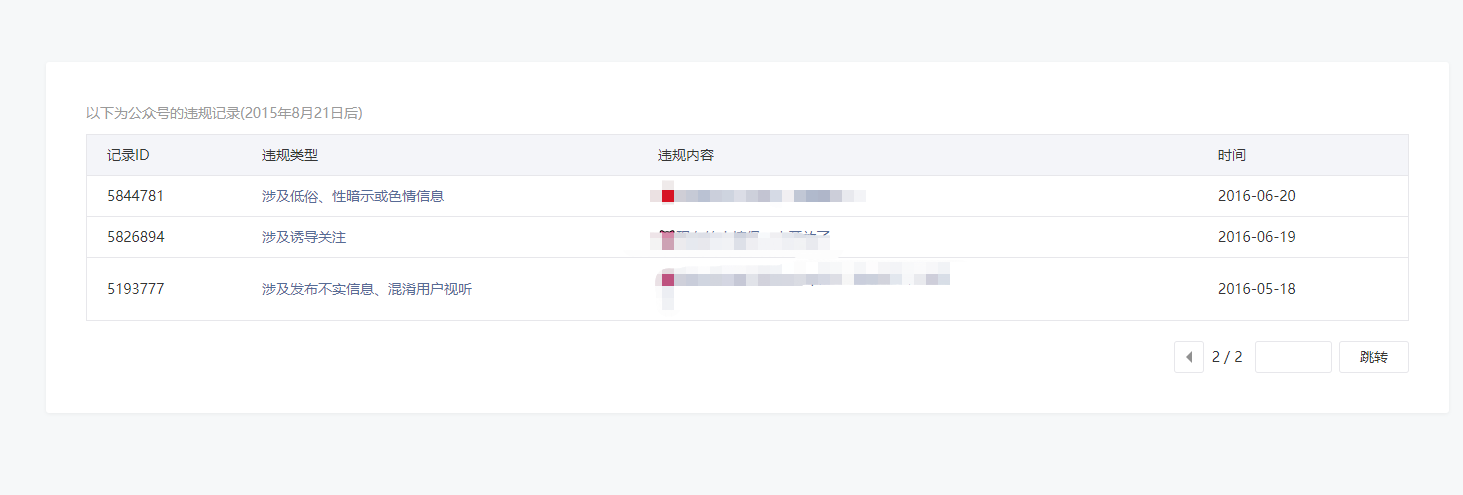Select record ID 5193777
Screen dimensions: 1463x495
coord(135,289)
